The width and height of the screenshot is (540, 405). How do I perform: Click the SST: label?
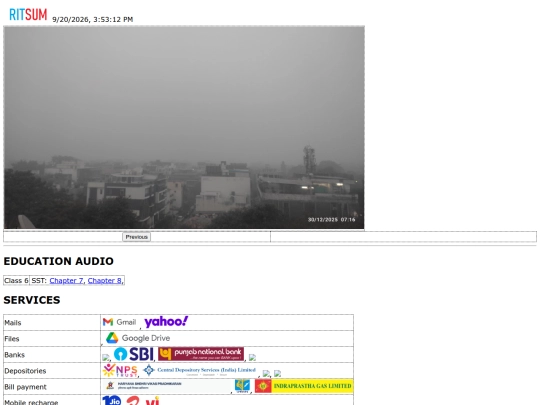pos(39,281)
